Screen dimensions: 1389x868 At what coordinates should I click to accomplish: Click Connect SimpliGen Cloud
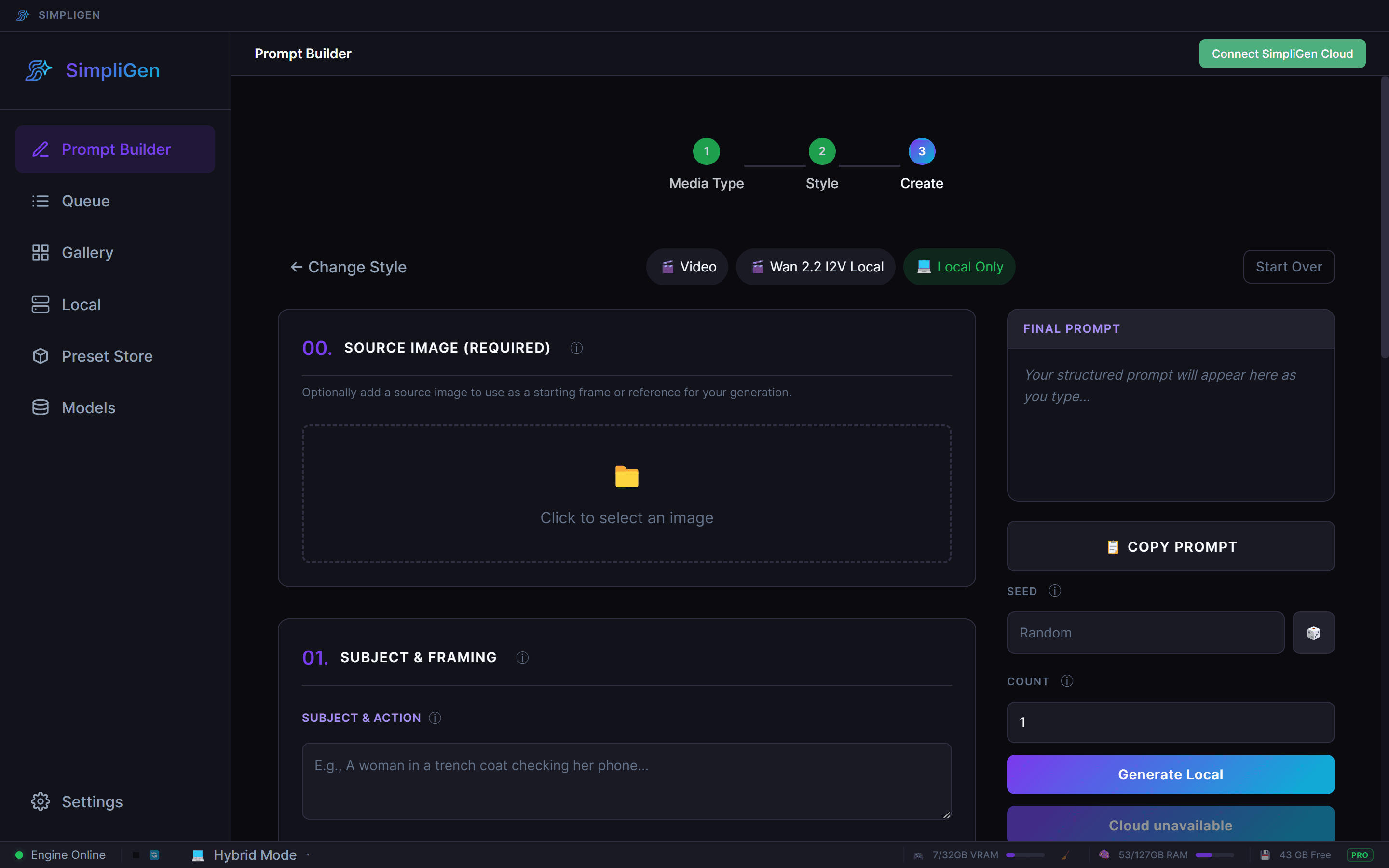(x=1281, y=54)
